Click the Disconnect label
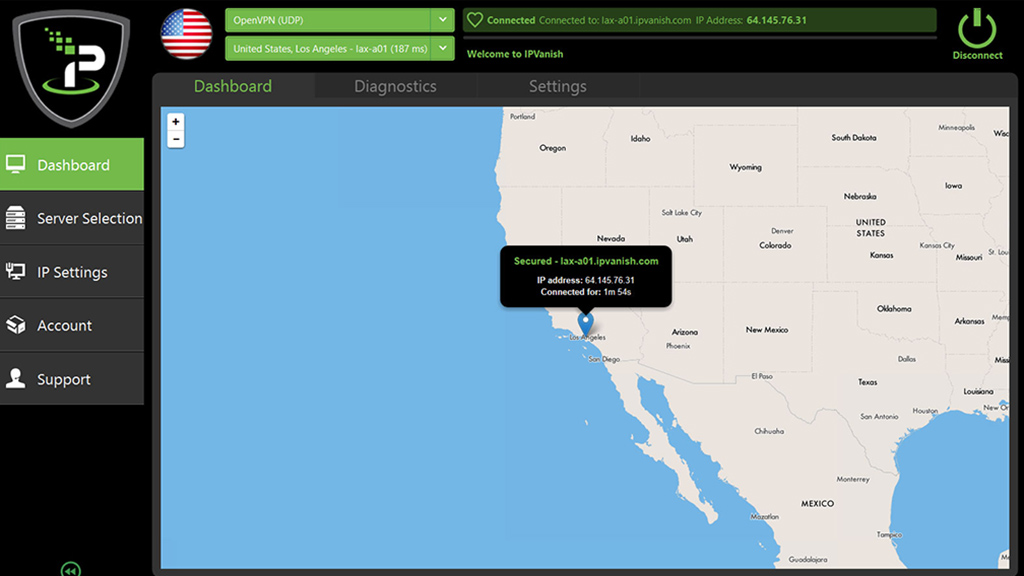 [x=977, y=56]
